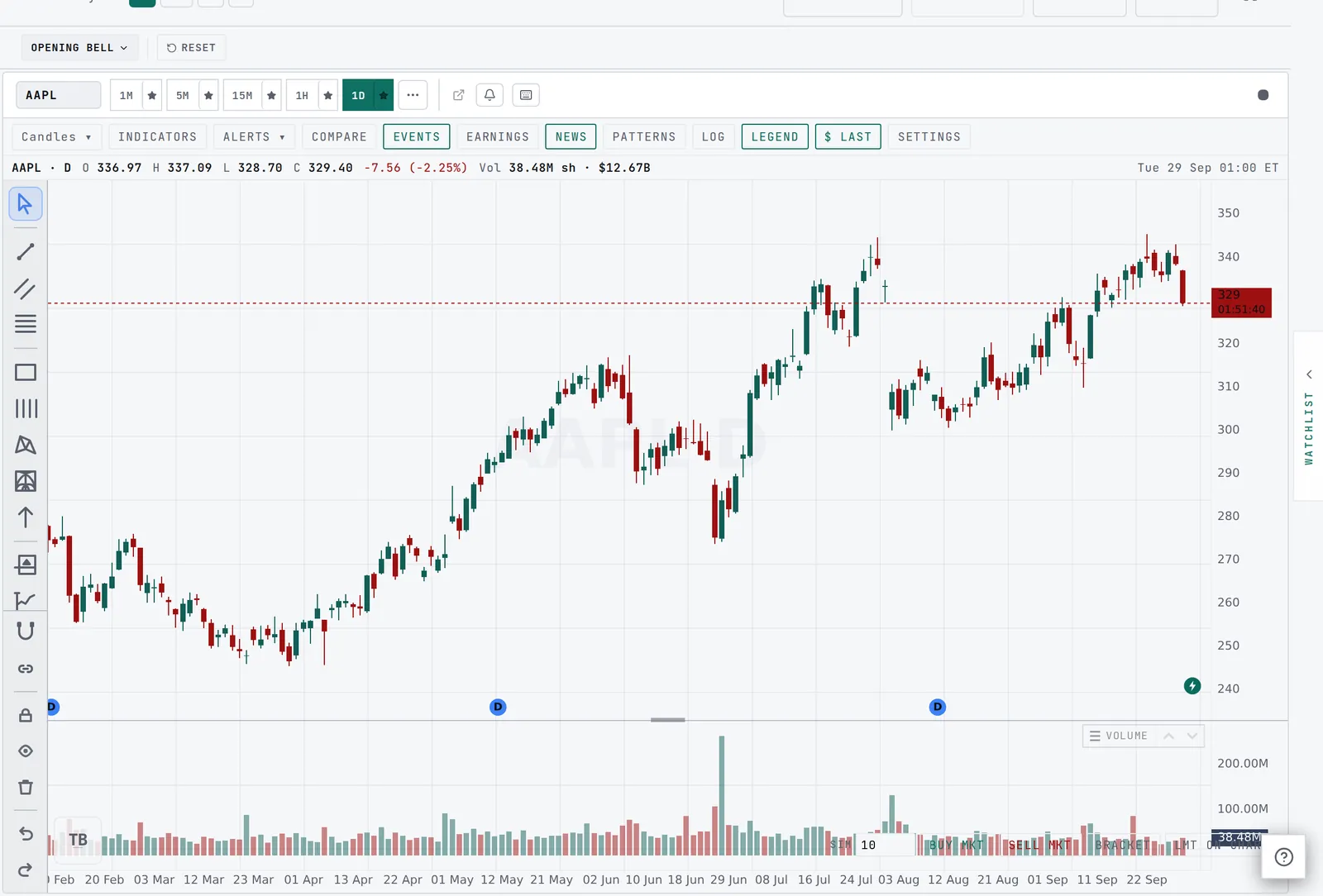This screenshot has width=1323, height=896.
Task: Click the link drawings icon
Action: click(26, 669)
